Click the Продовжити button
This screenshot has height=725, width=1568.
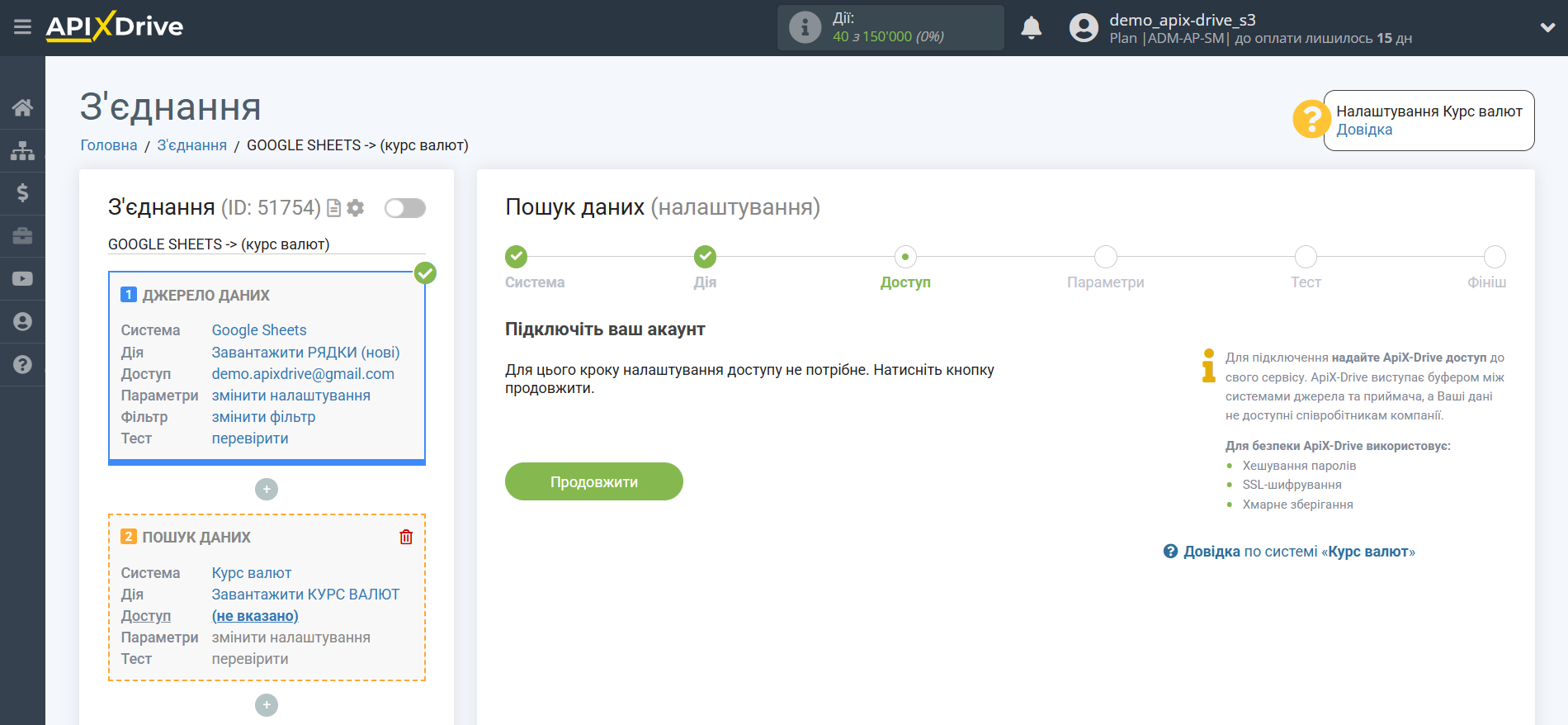click(594, 481)
